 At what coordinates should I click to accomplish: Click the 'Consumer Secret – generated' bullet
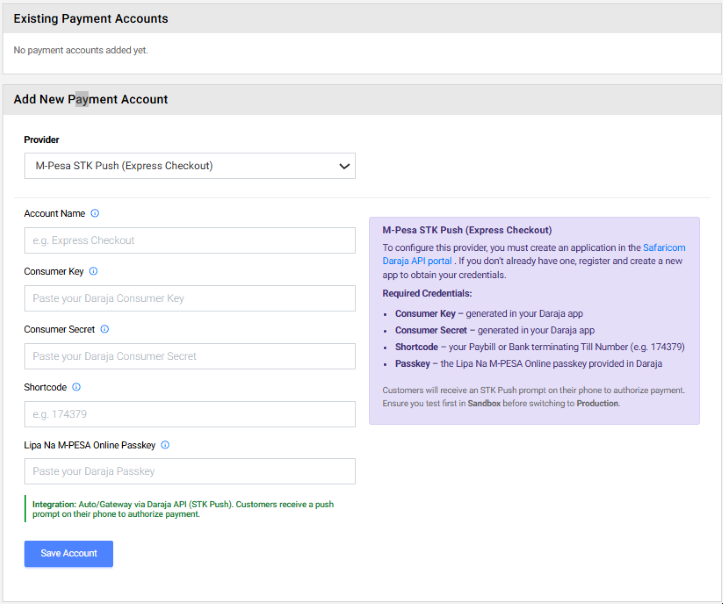pyautogui.click(x=495, y=330)
